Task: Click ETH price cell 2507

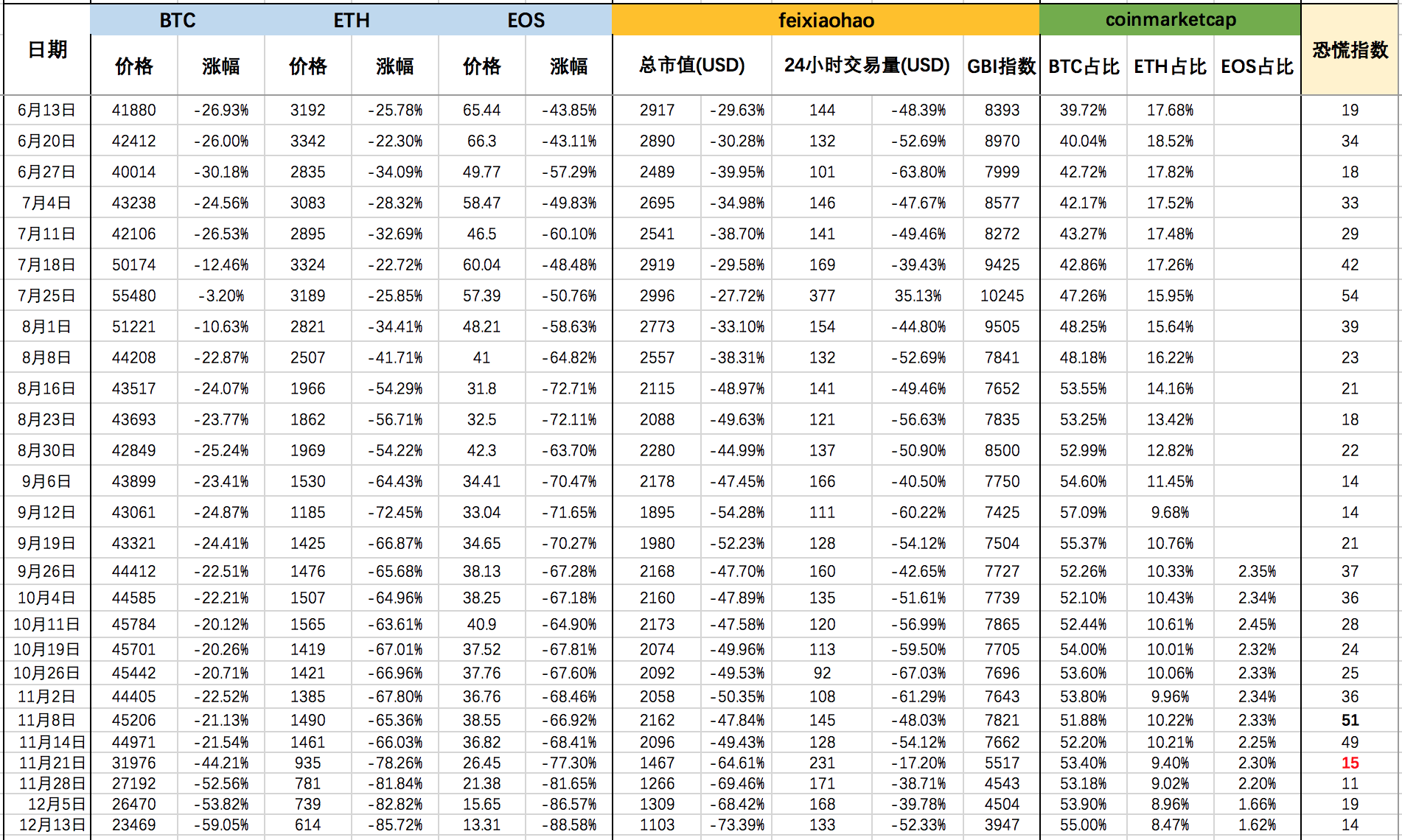Action: (307, 357)
